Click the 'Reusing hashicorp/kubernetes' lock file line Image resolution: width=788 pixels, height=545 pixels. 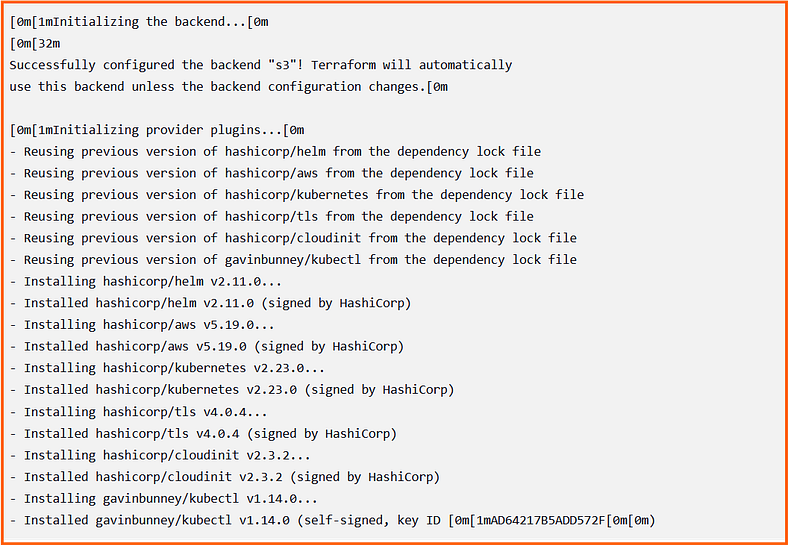[297, 195]
